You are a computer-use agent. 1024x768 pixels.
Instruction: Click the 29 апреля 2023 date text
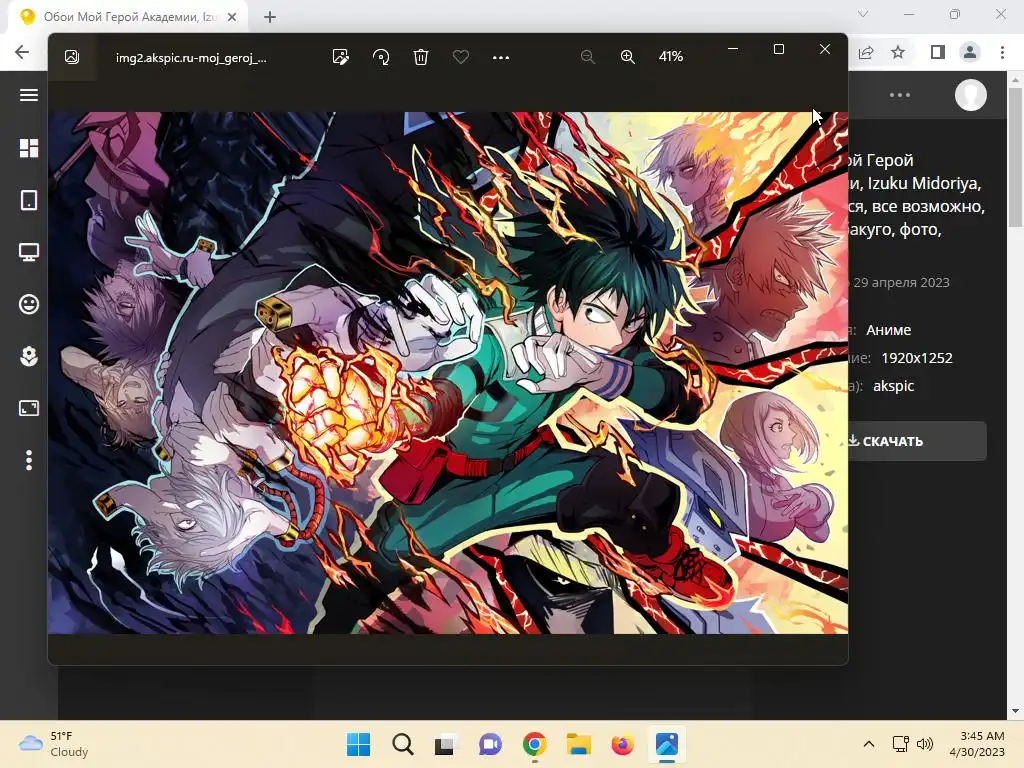[901, 283]
